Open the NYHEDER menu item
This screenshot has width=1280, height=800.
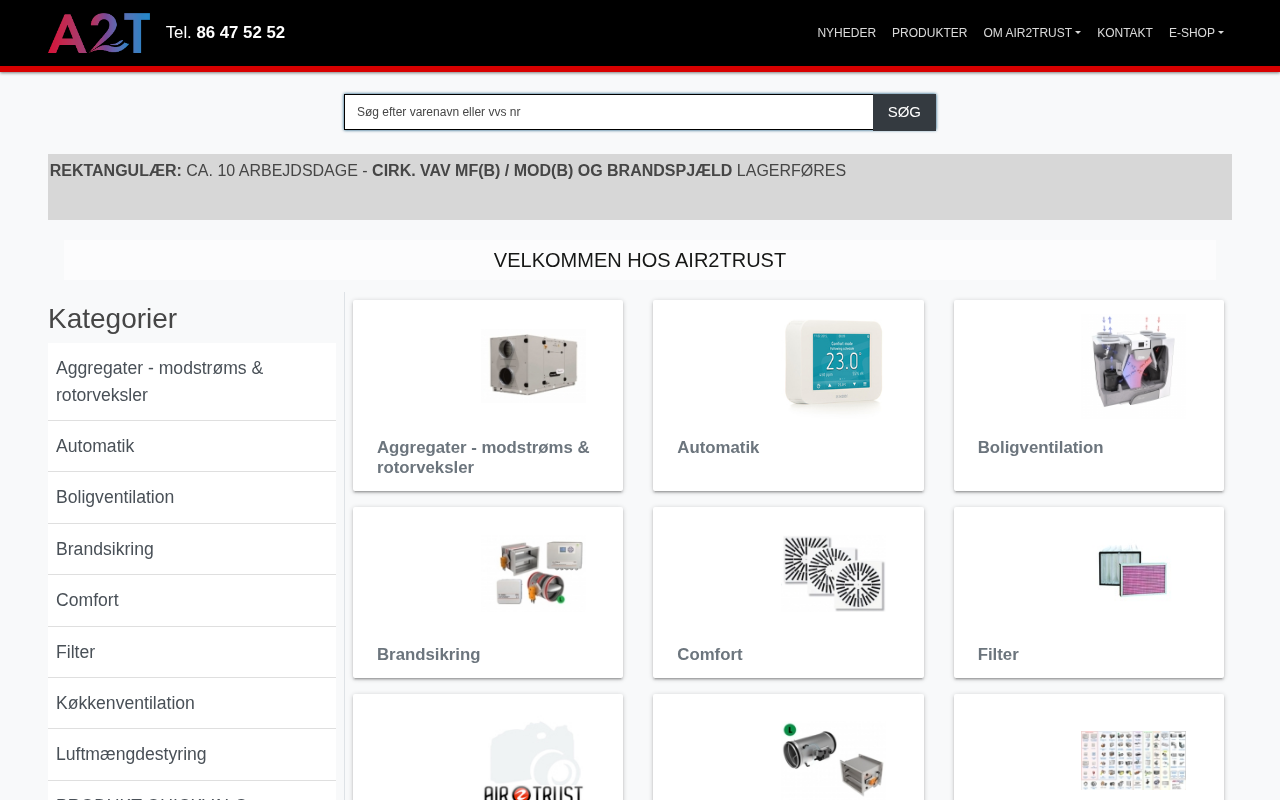847,33
